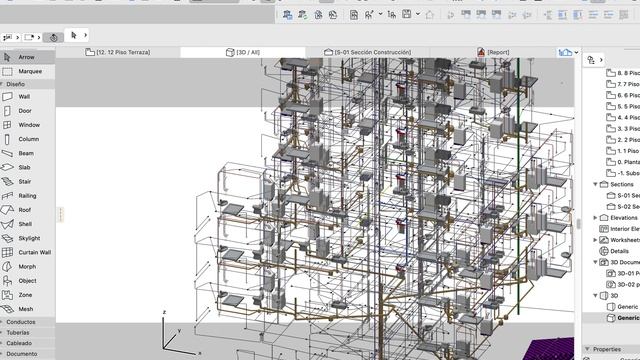Expand the marquee options chevron in info box
The image size is (640, 360).
[39, 38]
